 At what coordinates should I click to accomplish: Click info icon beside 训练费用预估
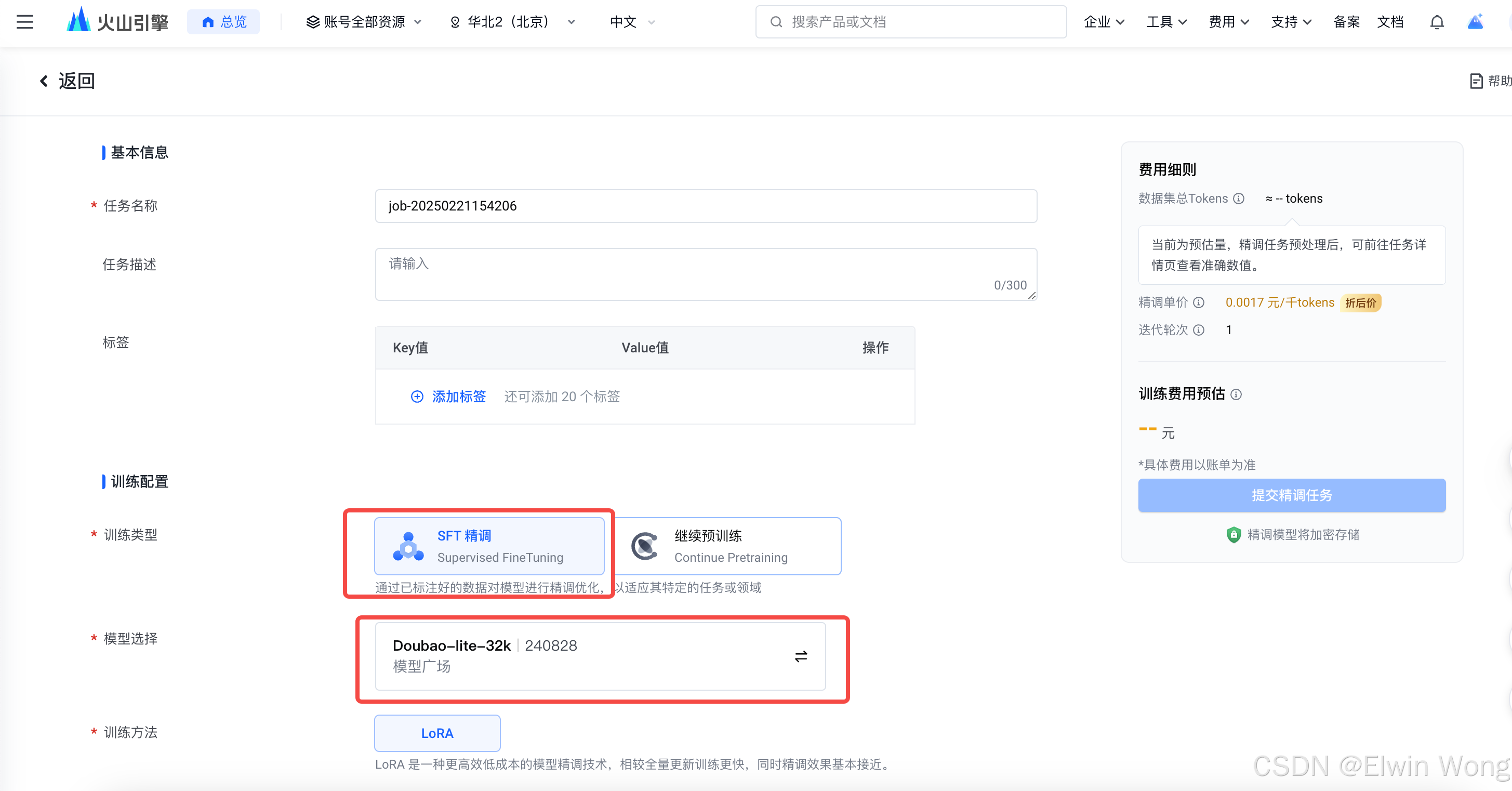1236,394
